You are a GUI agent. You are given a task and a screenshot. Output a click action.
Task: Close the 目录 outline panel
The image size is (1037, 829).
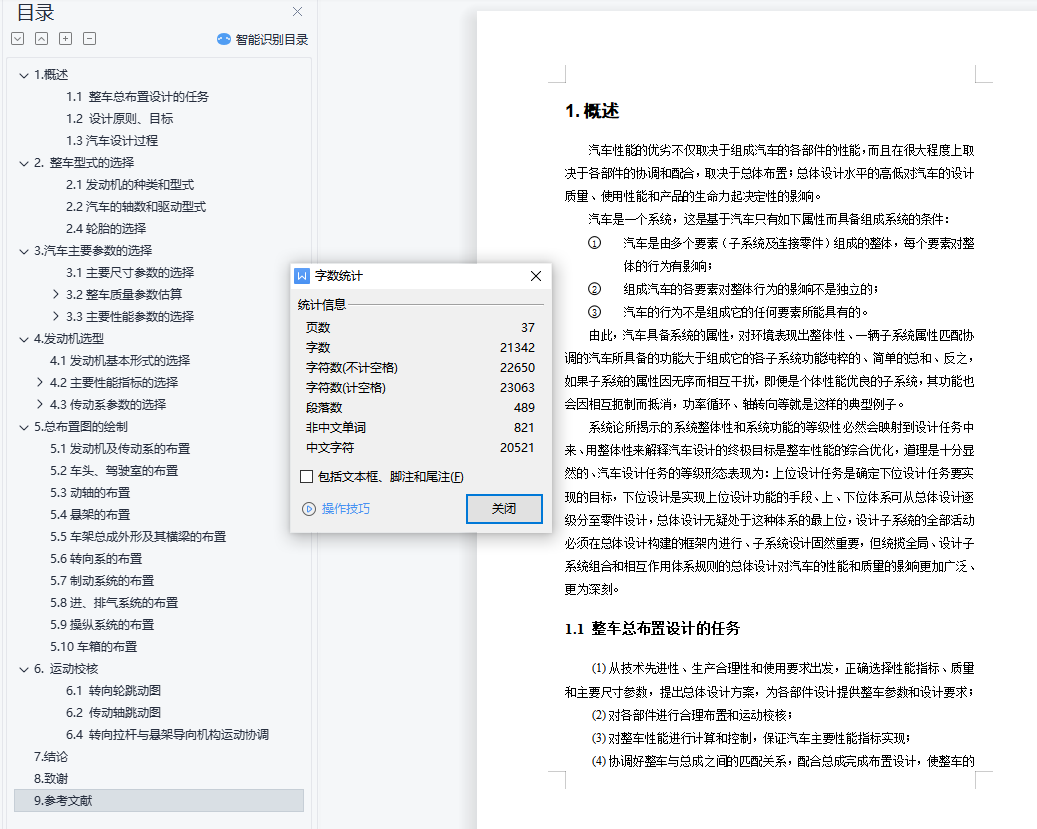click(297, 12)
